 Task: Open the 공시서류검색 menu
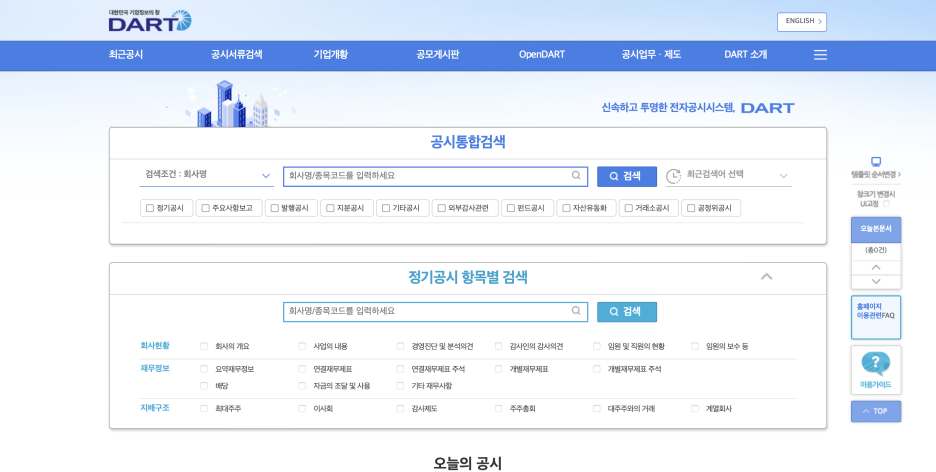pos(236,54)
